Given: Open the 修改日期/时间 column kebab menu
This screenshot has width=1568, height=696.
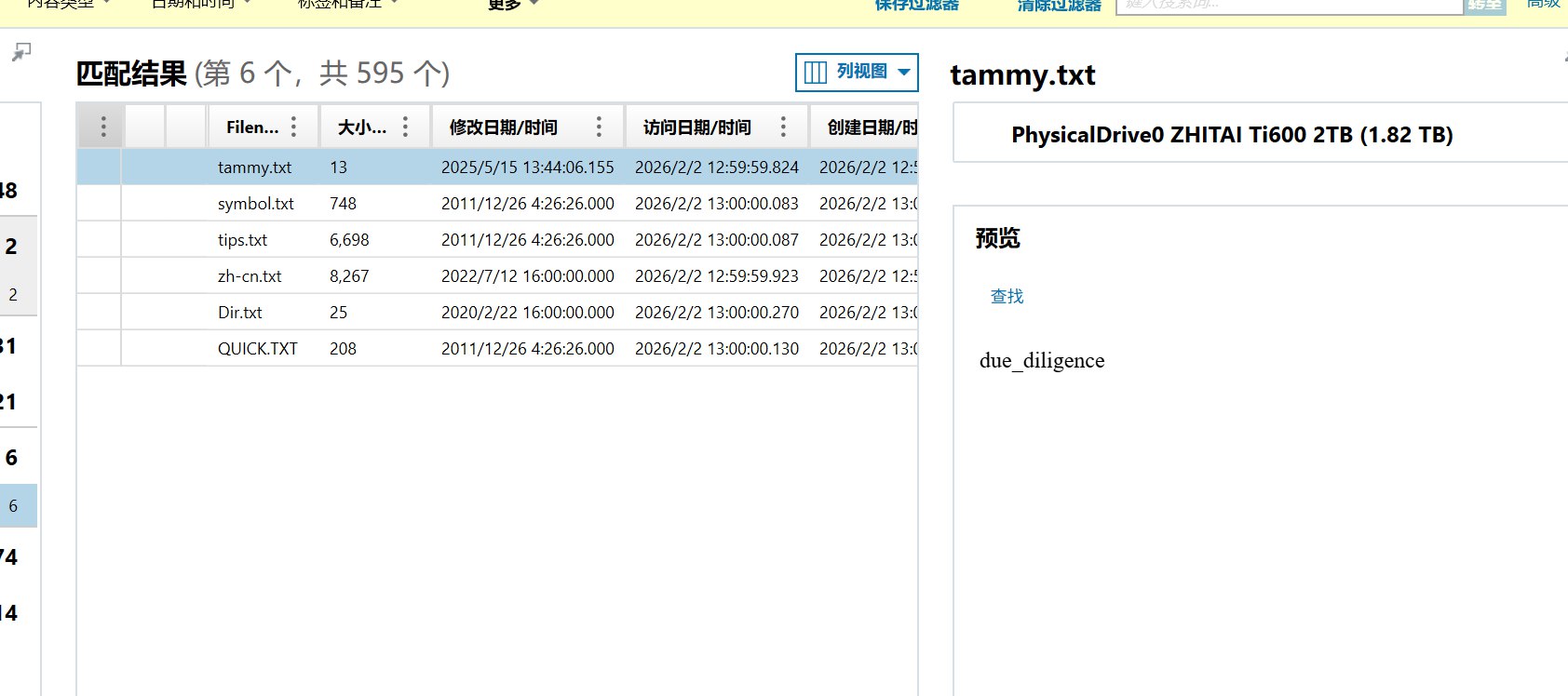Looking at the screenshot, I should tap(599, 127).
